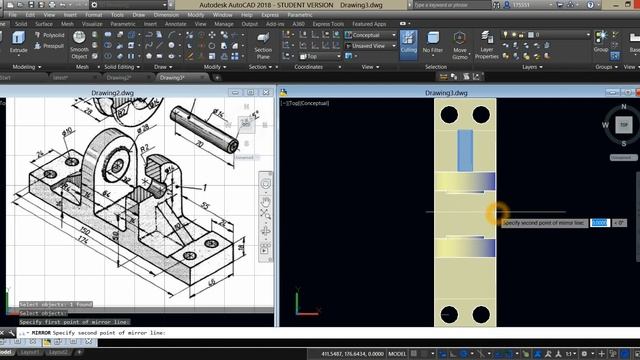The image size is (640, 360).
Task: Select the Extrude tool
Action: 18,42
